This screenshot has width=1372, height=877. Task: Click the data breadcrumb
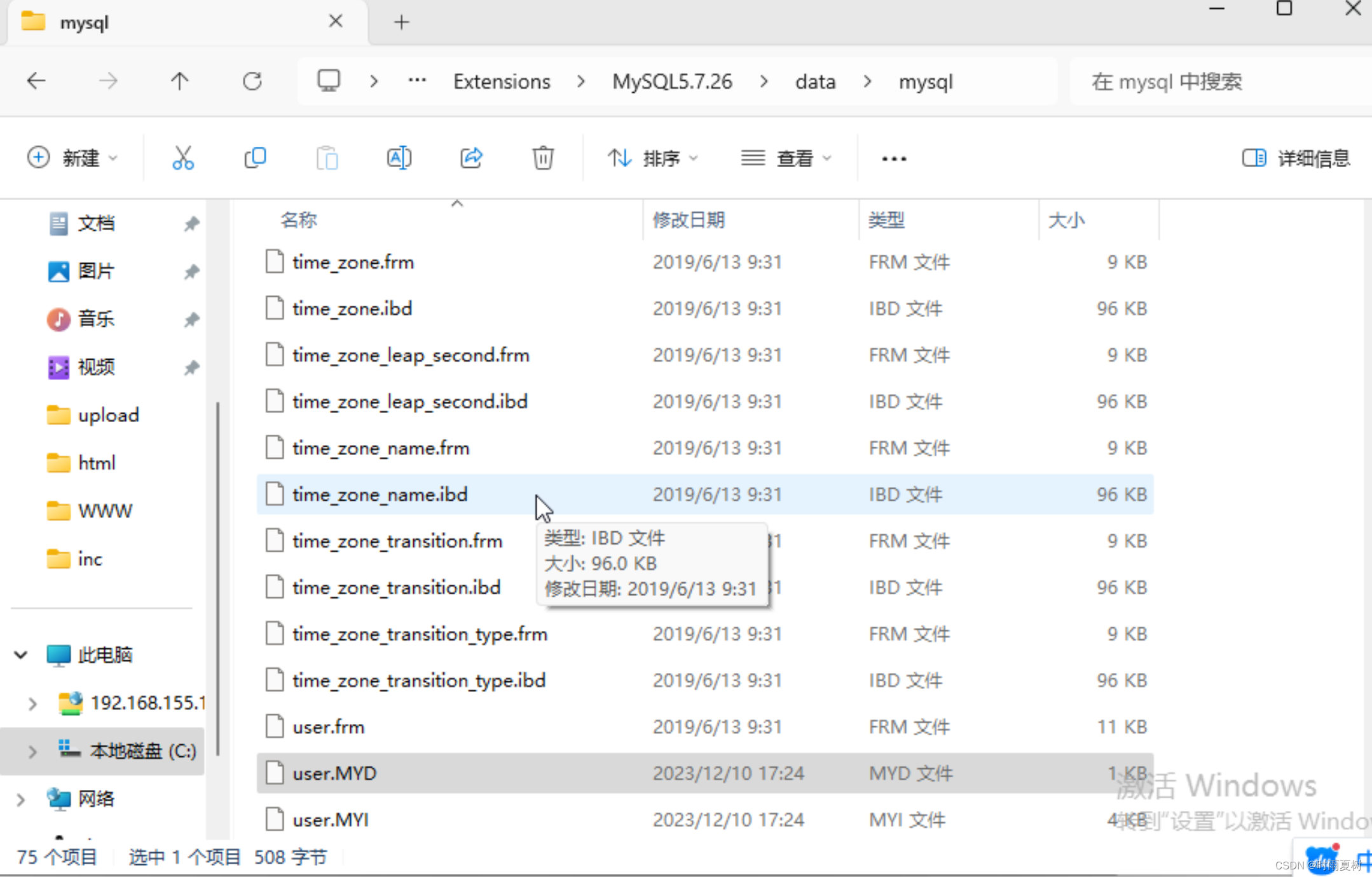click(x=815, y=81)
